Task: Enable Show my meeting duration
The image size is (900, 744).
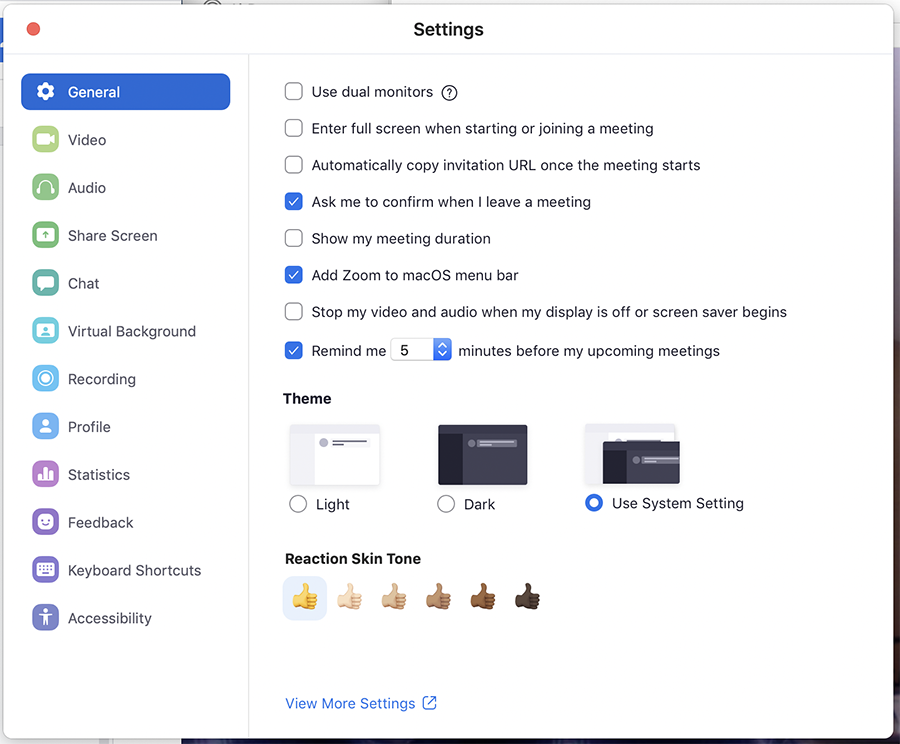Action: [x=294, y=238]
